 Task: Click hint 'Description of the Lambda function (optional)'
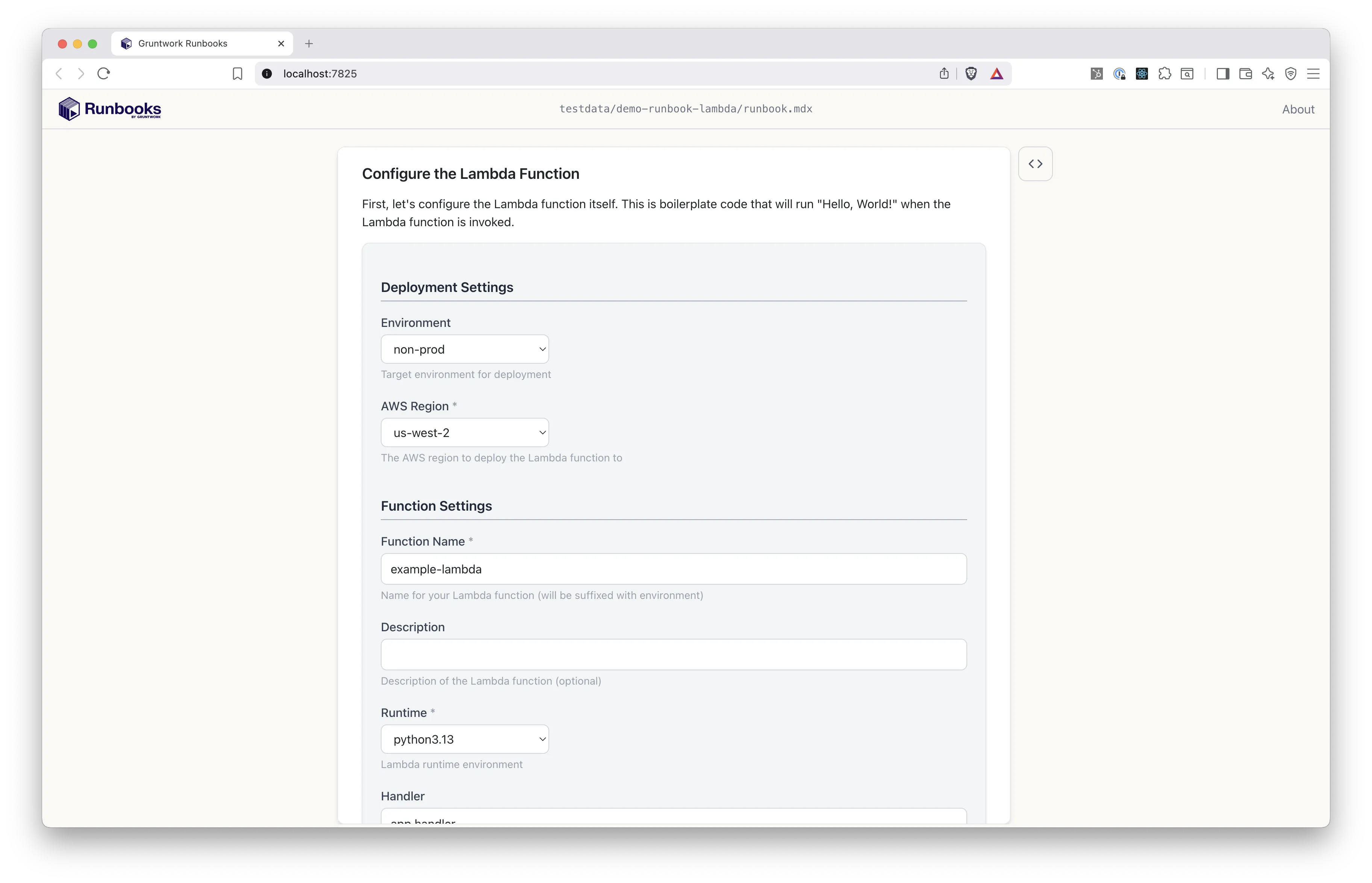point(491,680)
